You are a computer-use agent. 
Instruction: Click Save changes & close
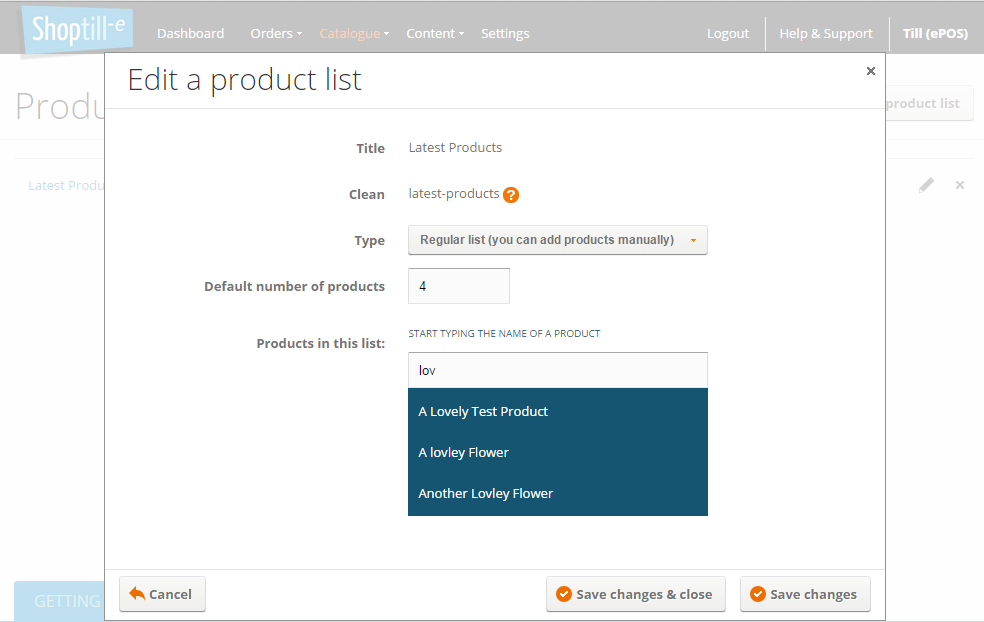(636, 594)
